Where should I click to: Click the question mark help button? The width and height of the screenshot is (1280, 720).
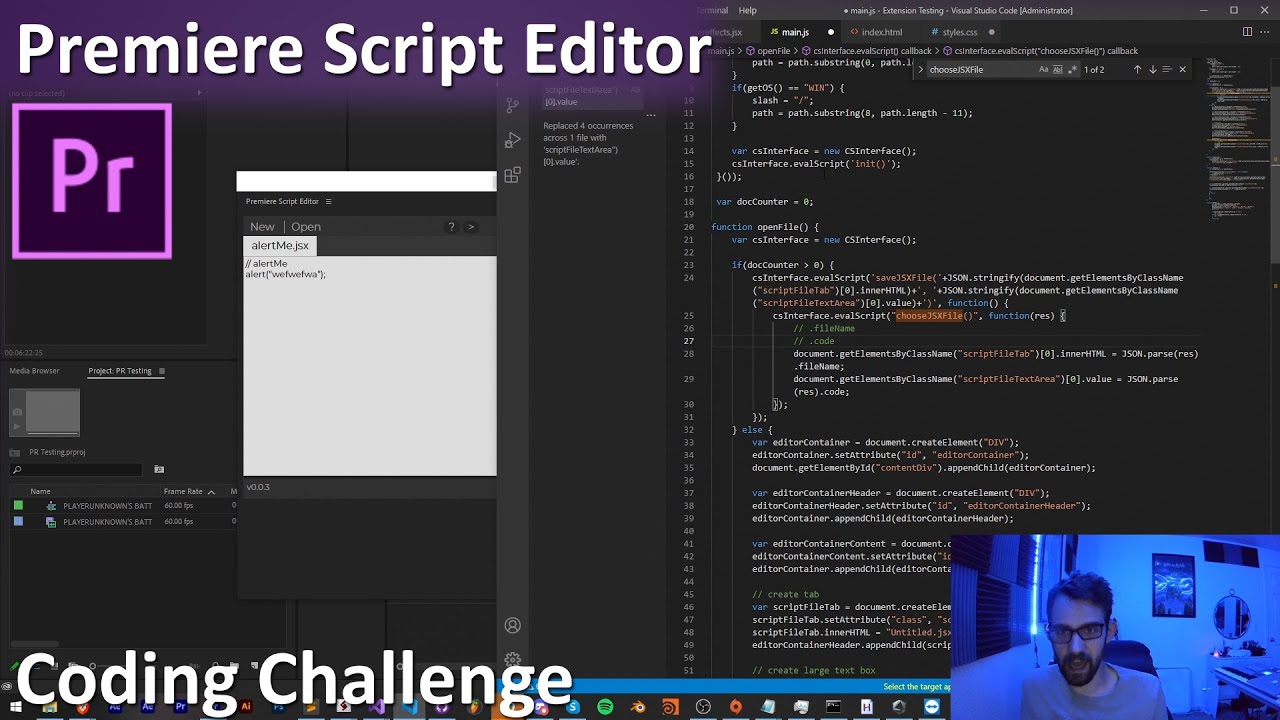point(451,227)
